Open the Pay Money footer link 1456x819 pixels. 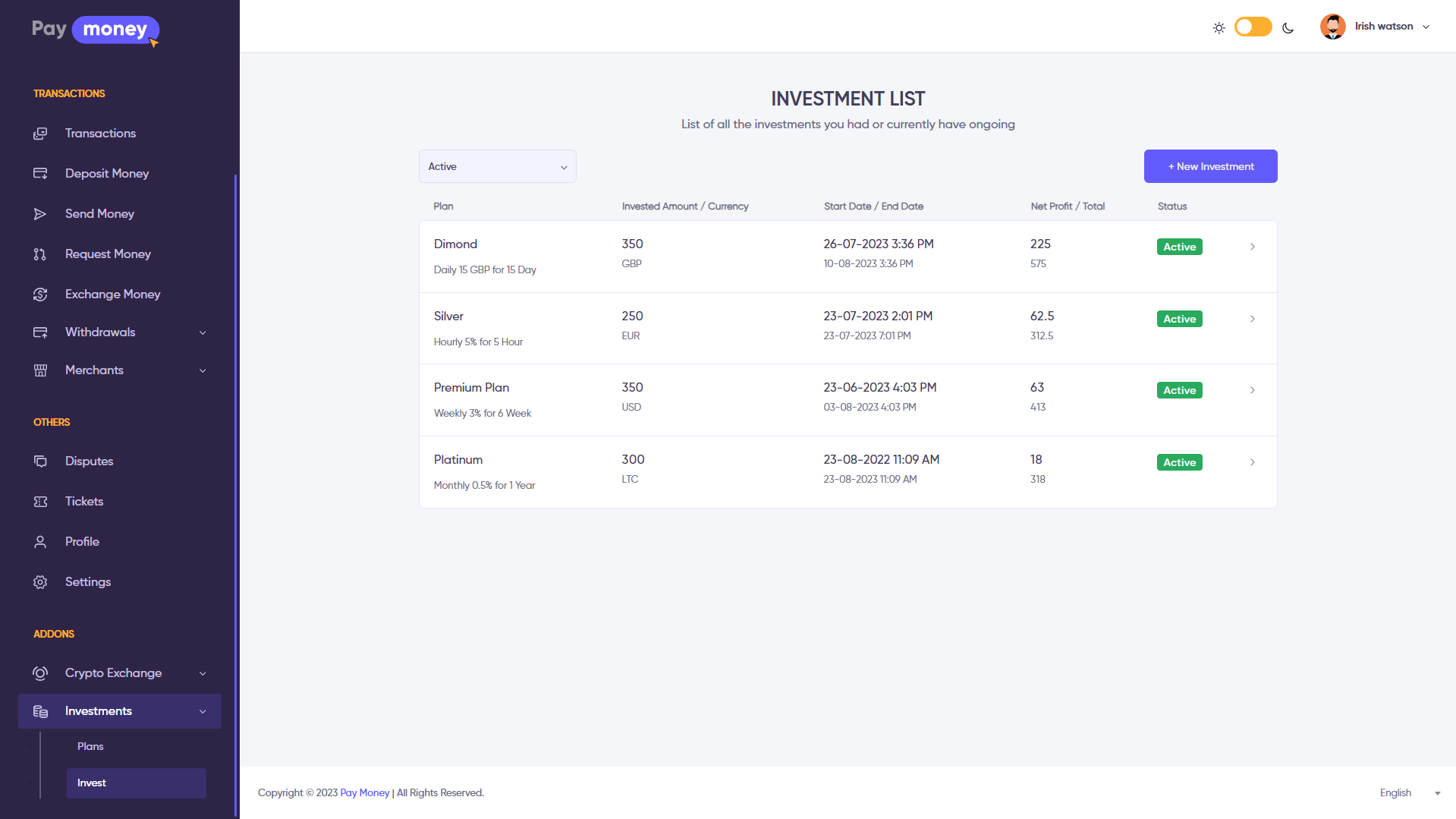click(x=364, y=793)
